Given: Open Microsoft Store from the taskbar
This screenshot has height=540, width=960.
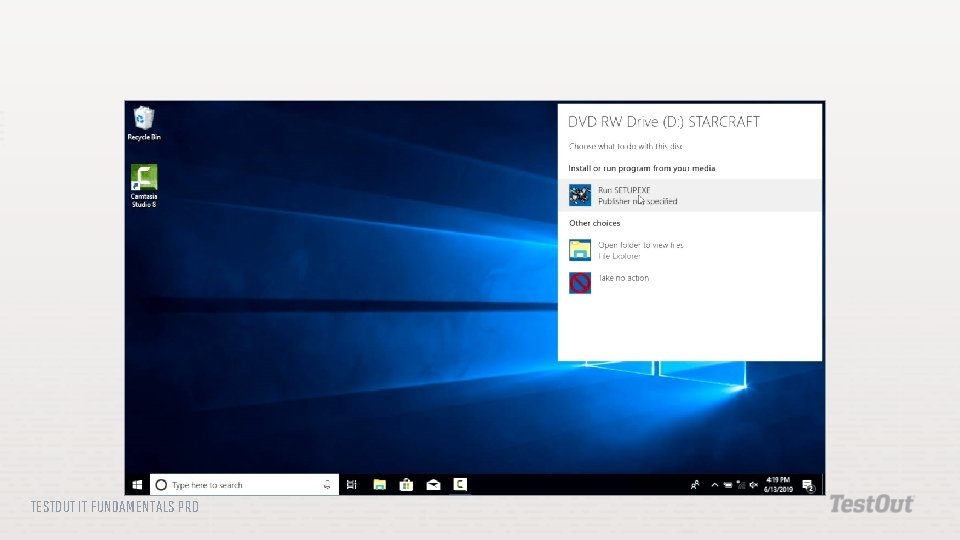Looking at the screenshot, I should pos(406,485).
